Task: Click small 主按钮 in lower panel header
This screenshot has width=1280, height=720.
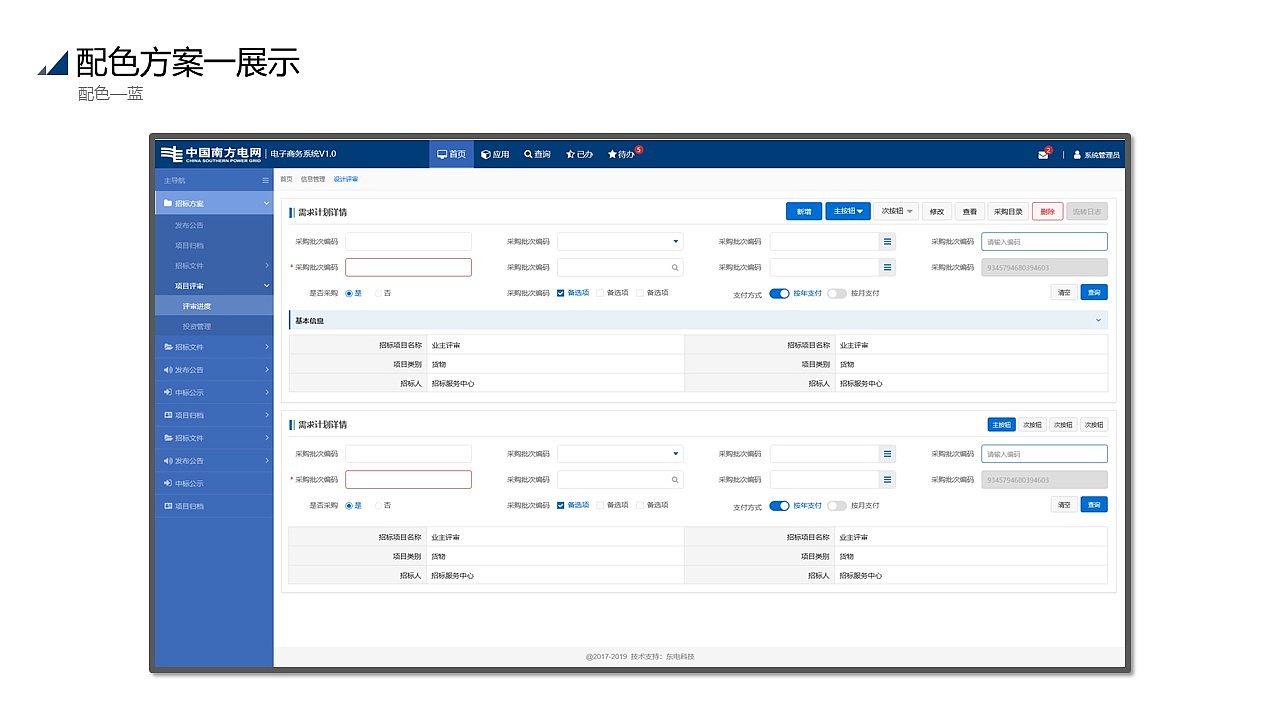Action: pyautogui.click(x=1002, y=424)
